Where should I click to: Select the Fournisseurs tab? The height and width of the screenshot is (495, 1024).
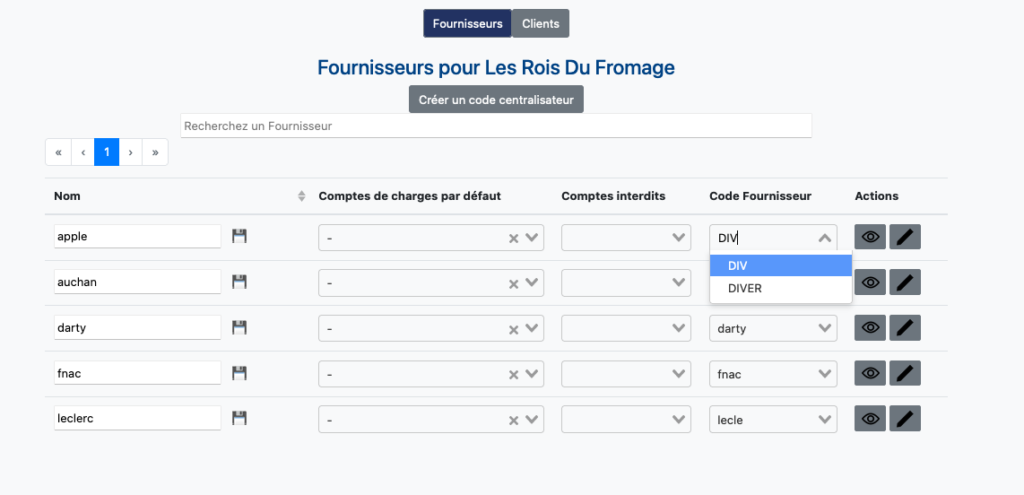click(468, 24)
